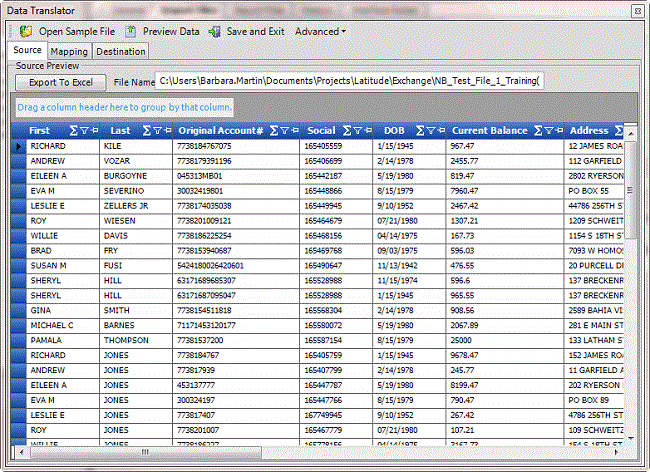
Task: Click the Preview Data toolbar icon
Action: click(131, 31)
